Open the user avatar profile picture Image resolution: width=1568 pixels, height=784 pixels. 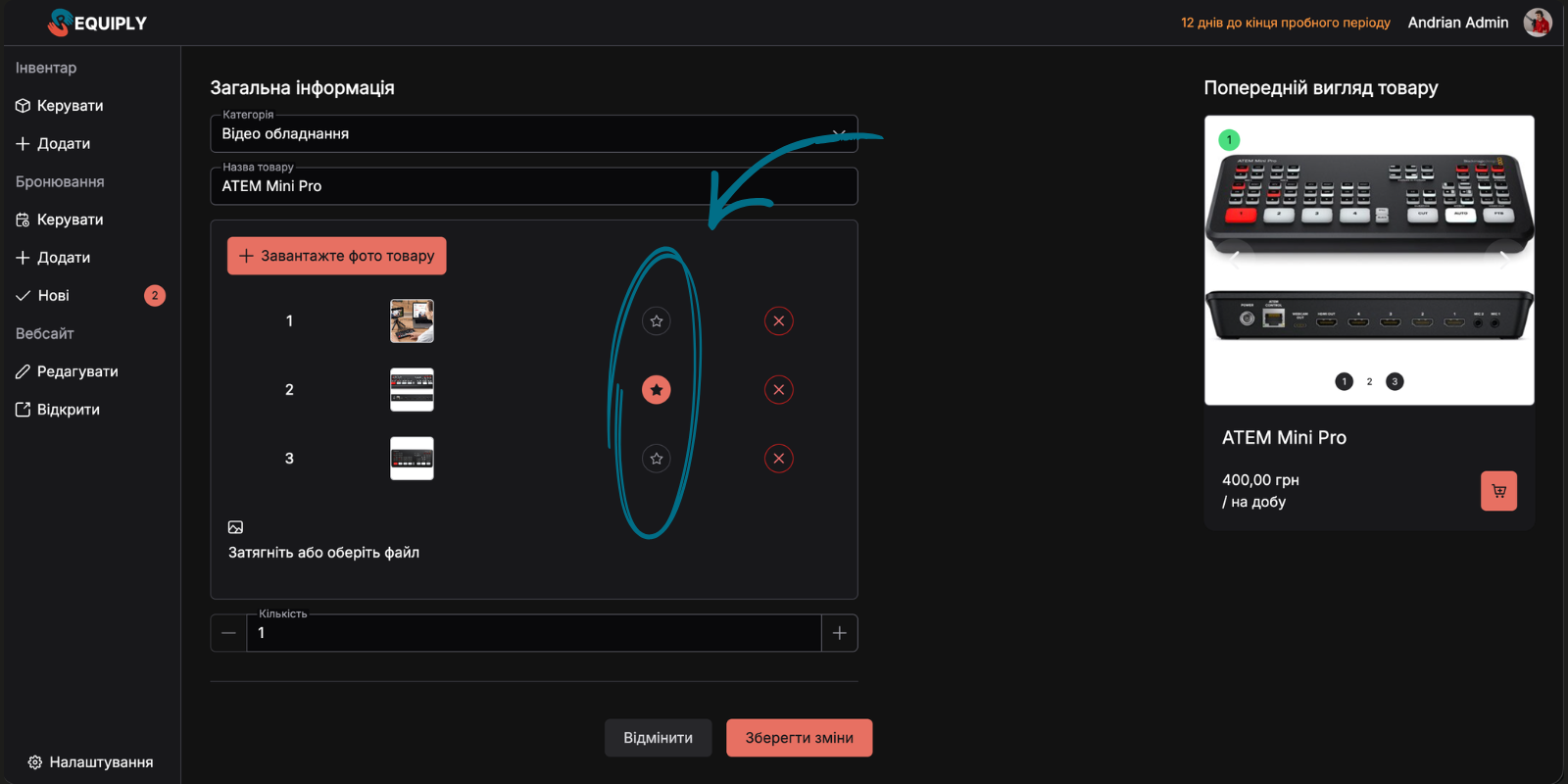[x=1537, y=23]
